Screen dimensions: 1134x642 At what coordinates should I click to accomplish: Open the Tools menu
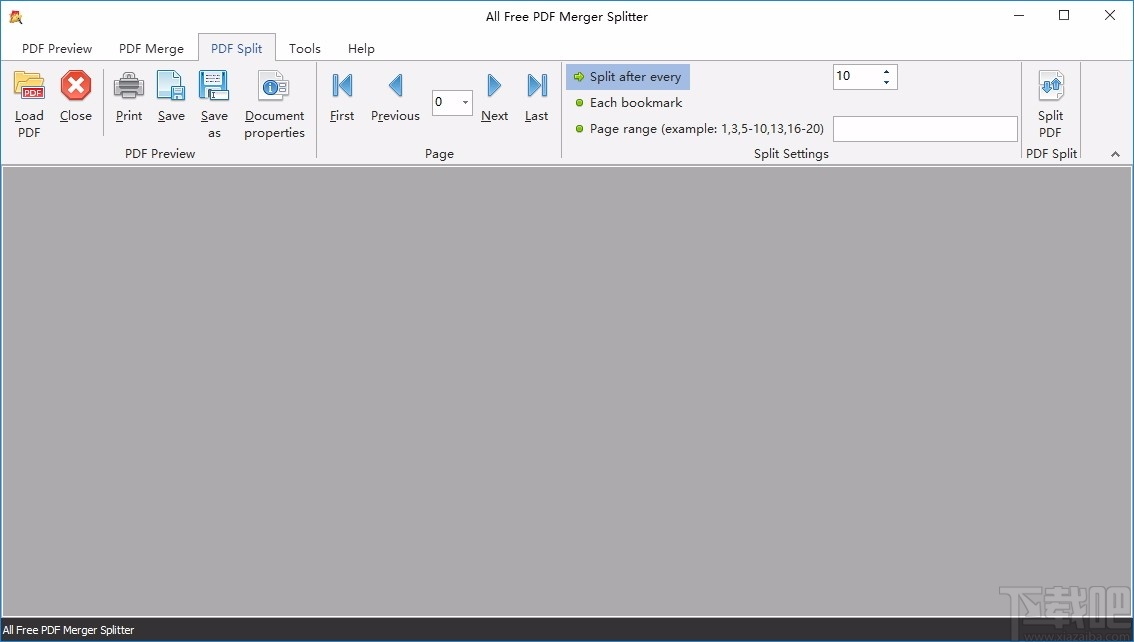304,48
